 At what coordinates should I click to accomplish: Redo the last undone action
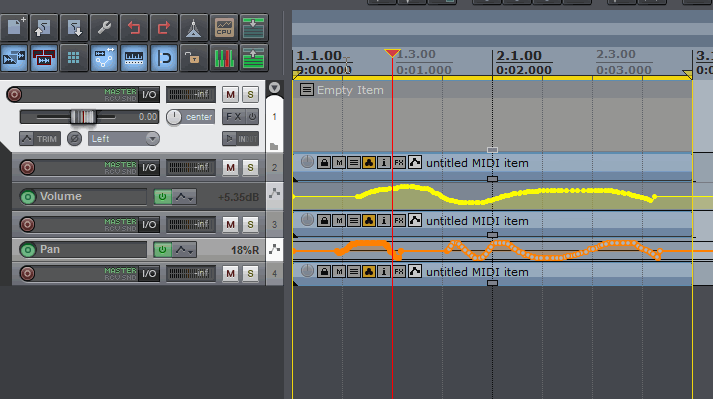[x=164, y=28]
